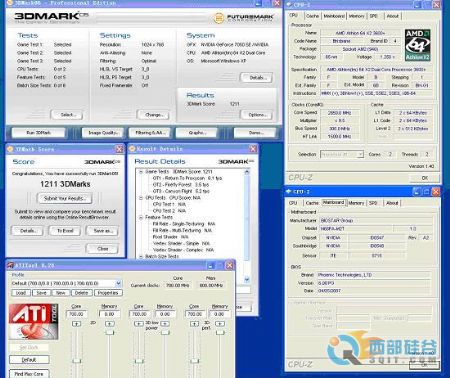Click the Graphs button in 3DMark05
The width and height of the screenshot is (450, 378).
(x=196, y=133)
